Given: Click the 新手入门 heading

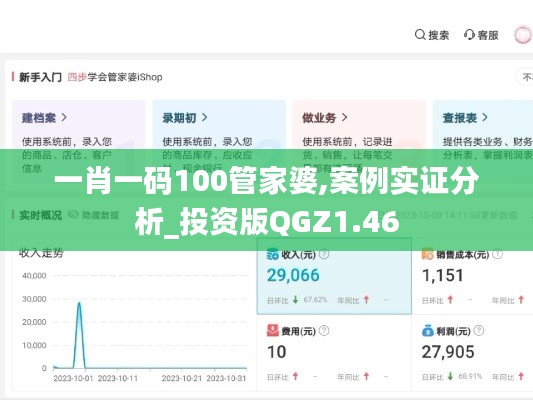Looking at the screenshot, I should click(40, 77).
